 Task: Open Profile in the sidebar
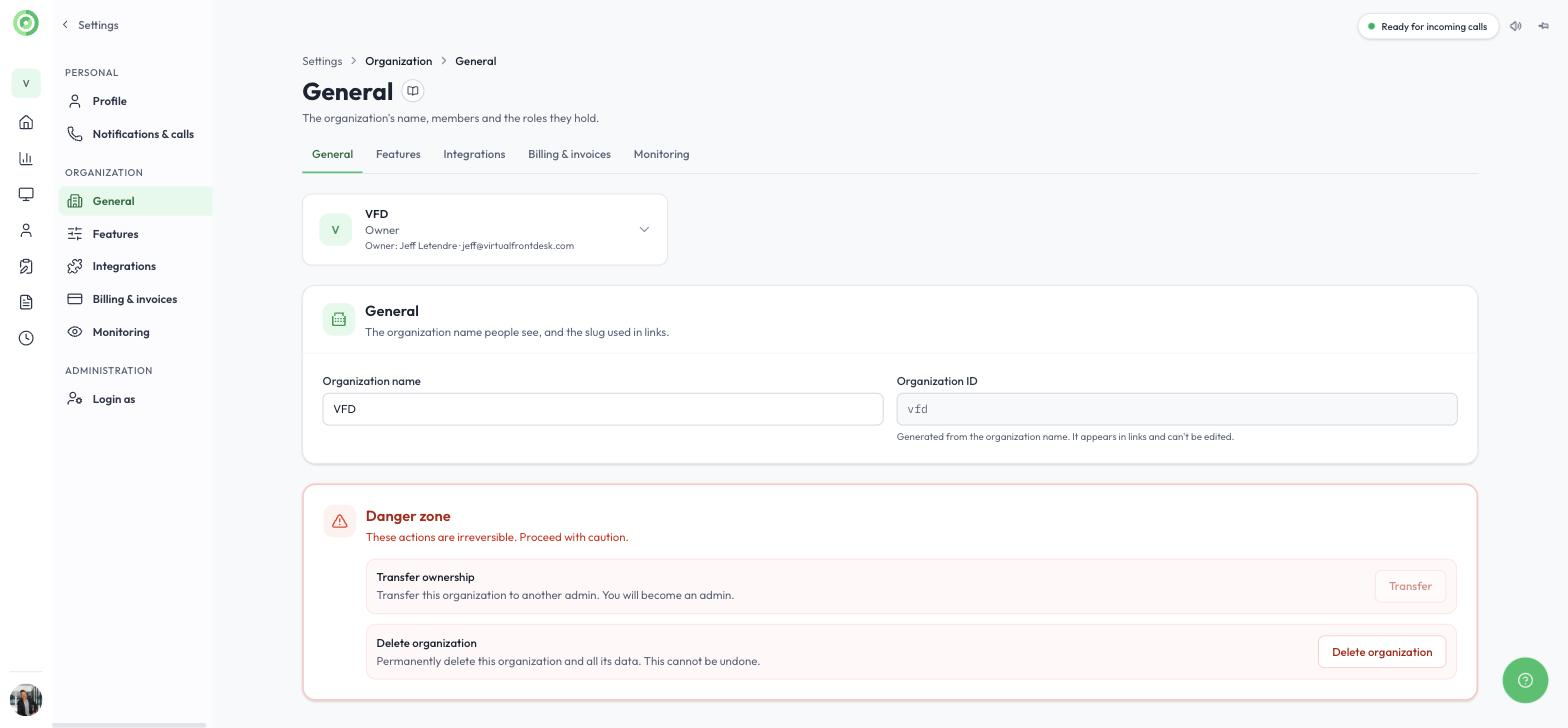135,101
